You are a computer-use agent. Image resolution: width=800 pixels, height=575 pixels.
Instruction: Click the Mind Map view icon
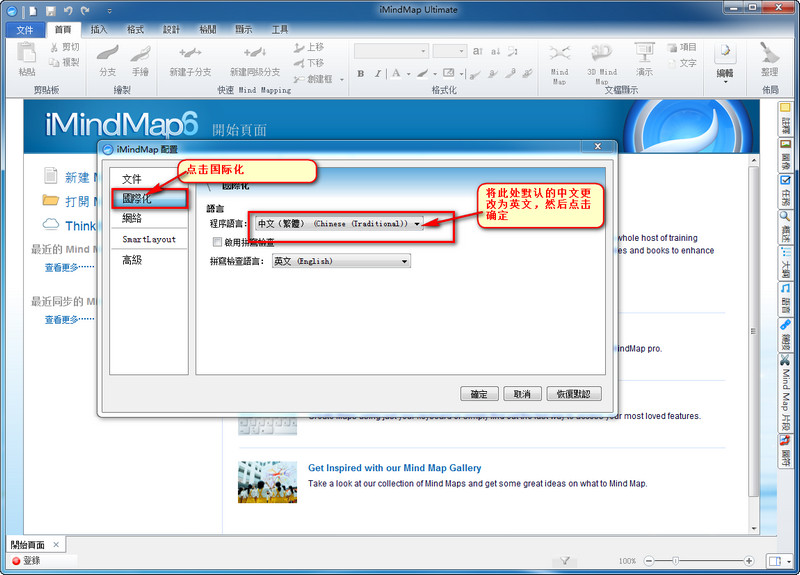[560, 54]
